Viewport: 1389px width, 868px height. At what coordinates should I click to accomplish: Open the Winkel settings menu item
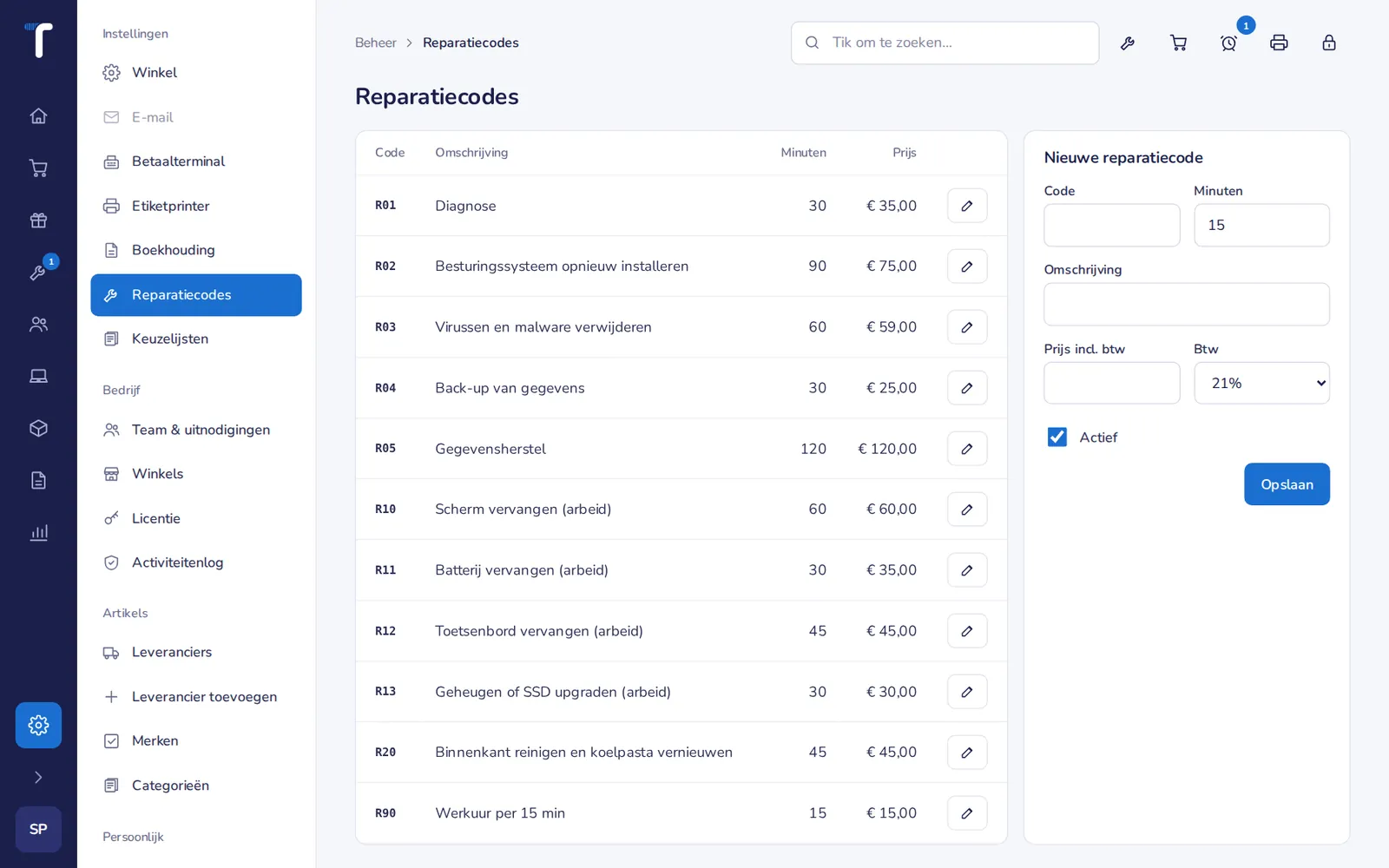click(x=196, y=73)
